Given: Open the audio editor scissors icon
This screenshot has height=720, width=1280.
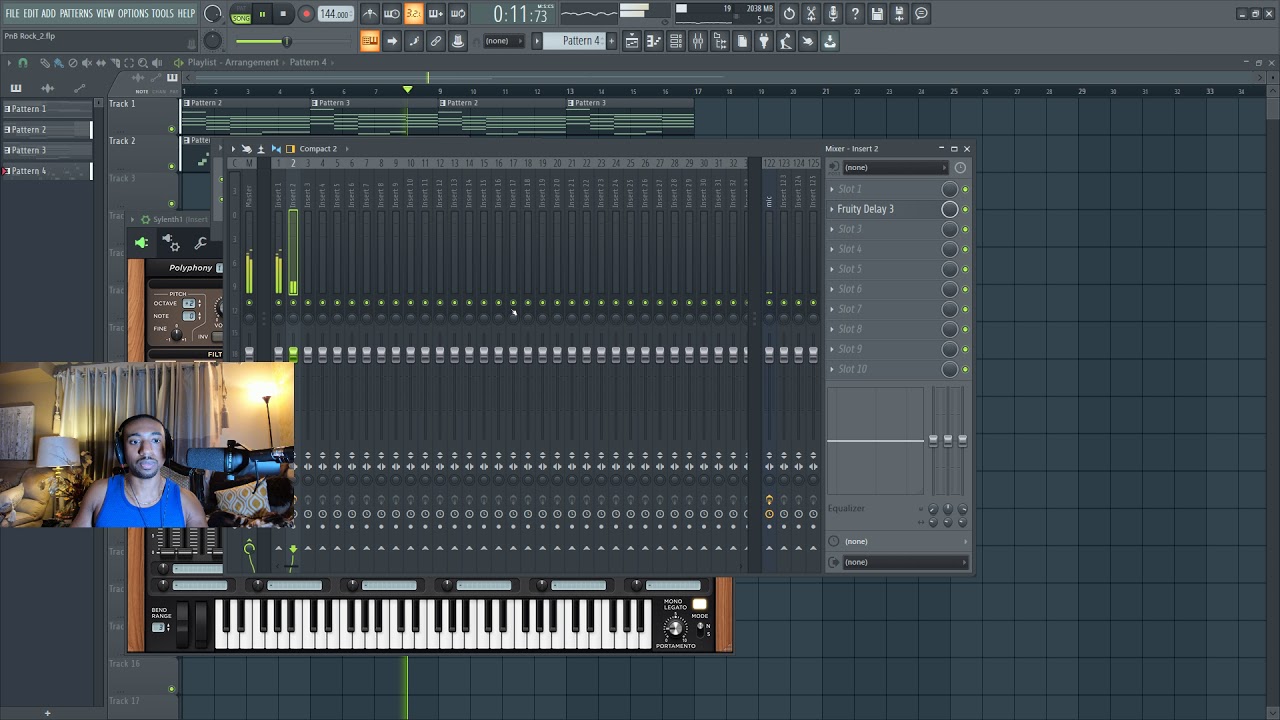Looking at the screenshot, I should point(811,14).
